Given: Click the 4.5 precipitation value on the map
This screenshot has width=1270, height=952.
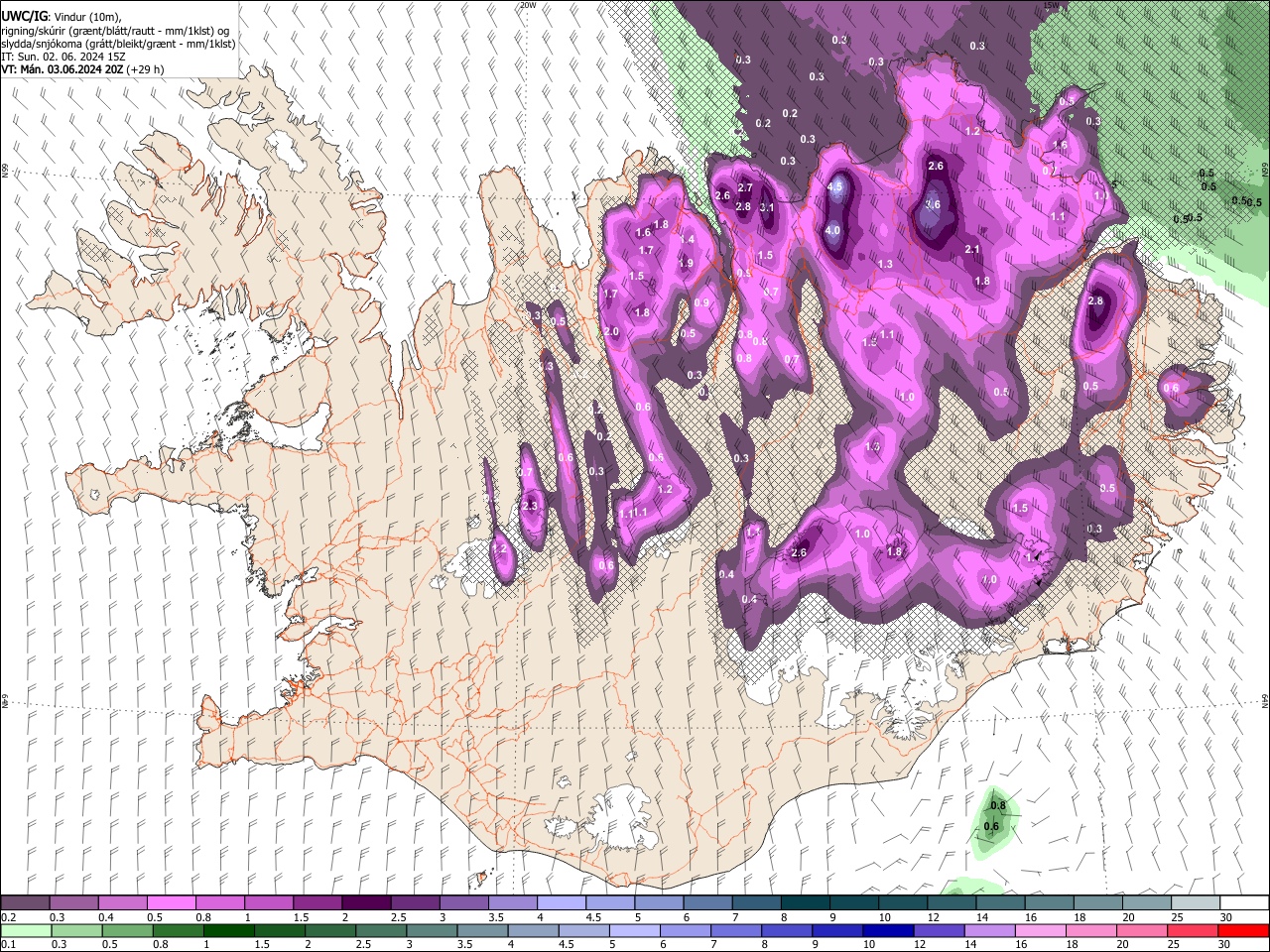Looking at the screenshot, I should click(x=835, y=186).
